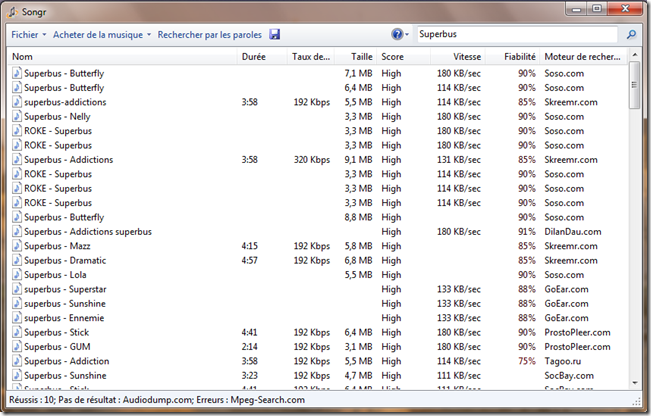Click the 131 KB/sec speed cell
This screenshot has width=651, height=416.
point(459,159)
